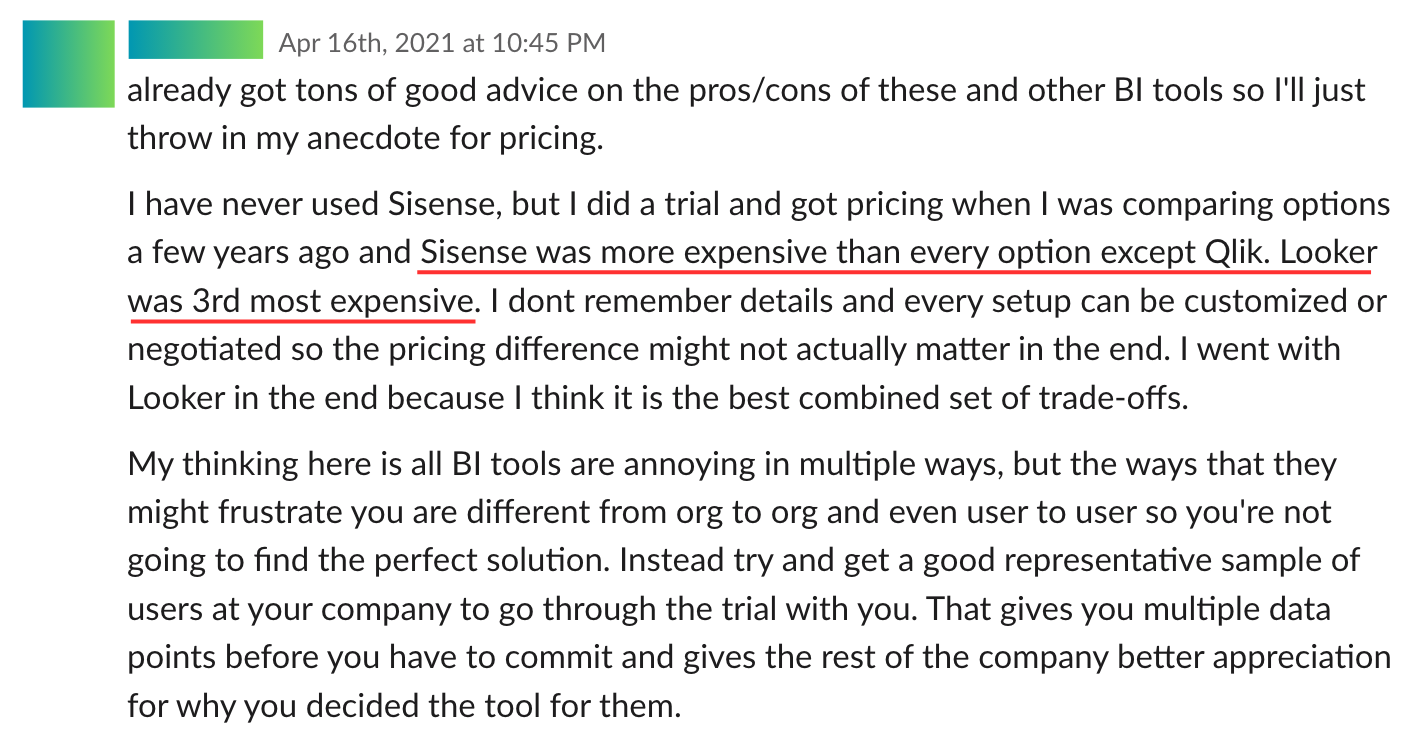This screenshot has width=1414, height=734.
Task: Open the blurred sender name profile
Action: coord(195,40)
